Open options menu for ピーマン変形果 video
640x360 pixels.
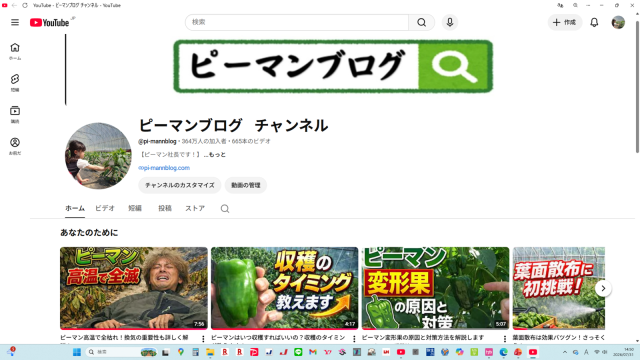505,339
